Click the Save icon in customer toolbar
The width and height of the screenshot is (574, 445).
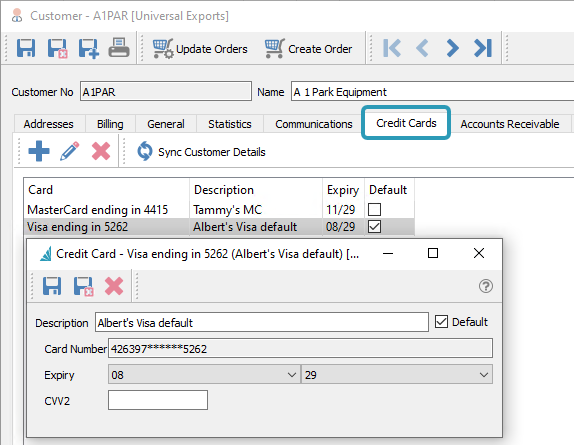[x=26, y=48]
